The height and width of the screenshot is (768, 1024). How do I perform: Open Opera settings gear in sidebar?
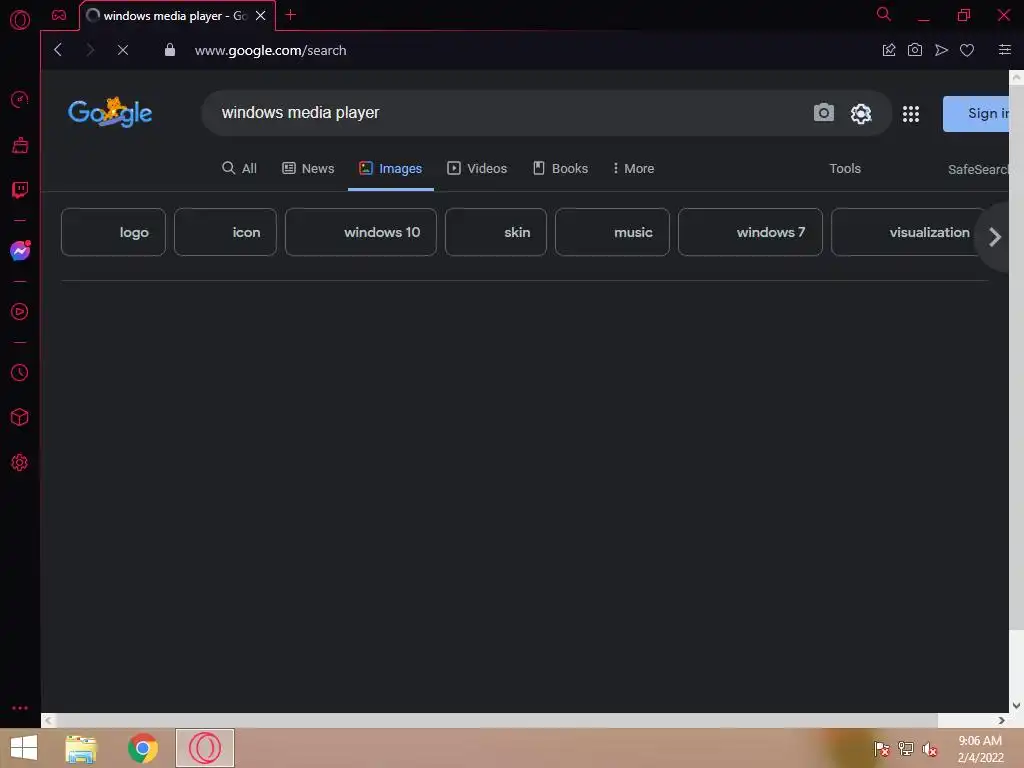[20, 462]
